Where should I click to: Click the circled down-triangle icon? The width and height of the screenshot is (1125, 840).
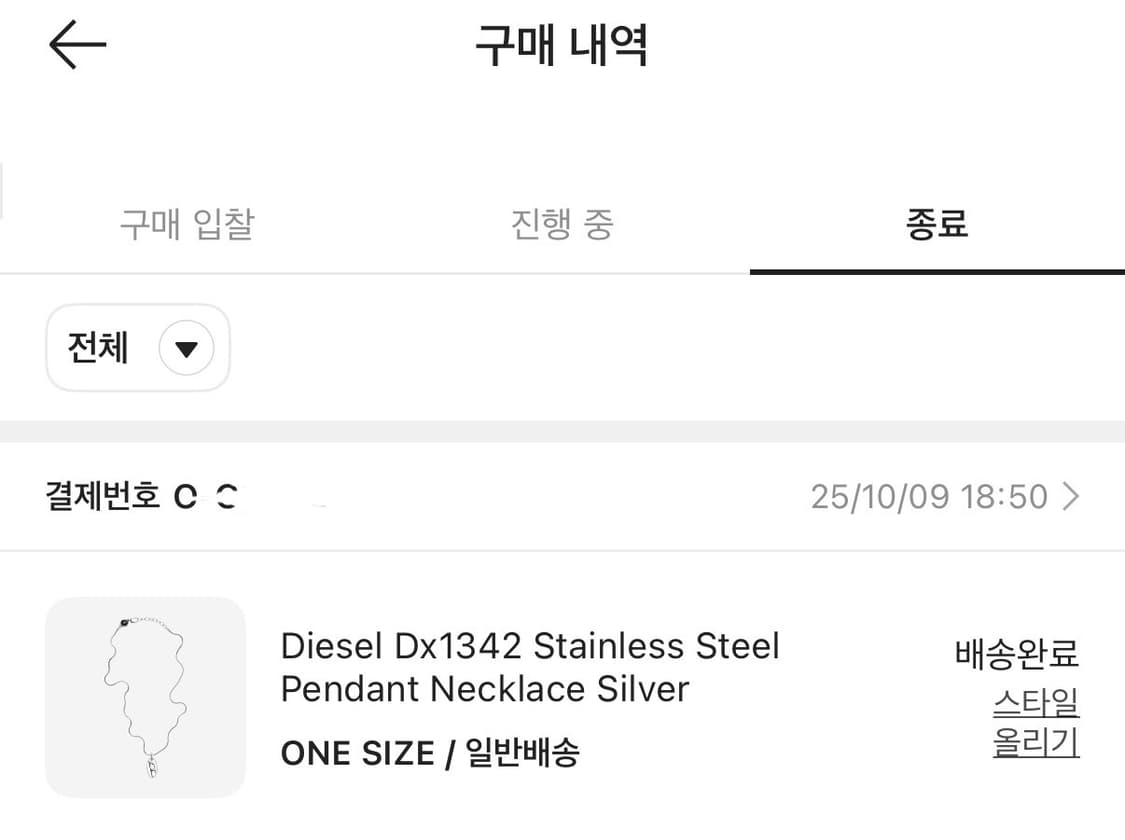point(186,349)
